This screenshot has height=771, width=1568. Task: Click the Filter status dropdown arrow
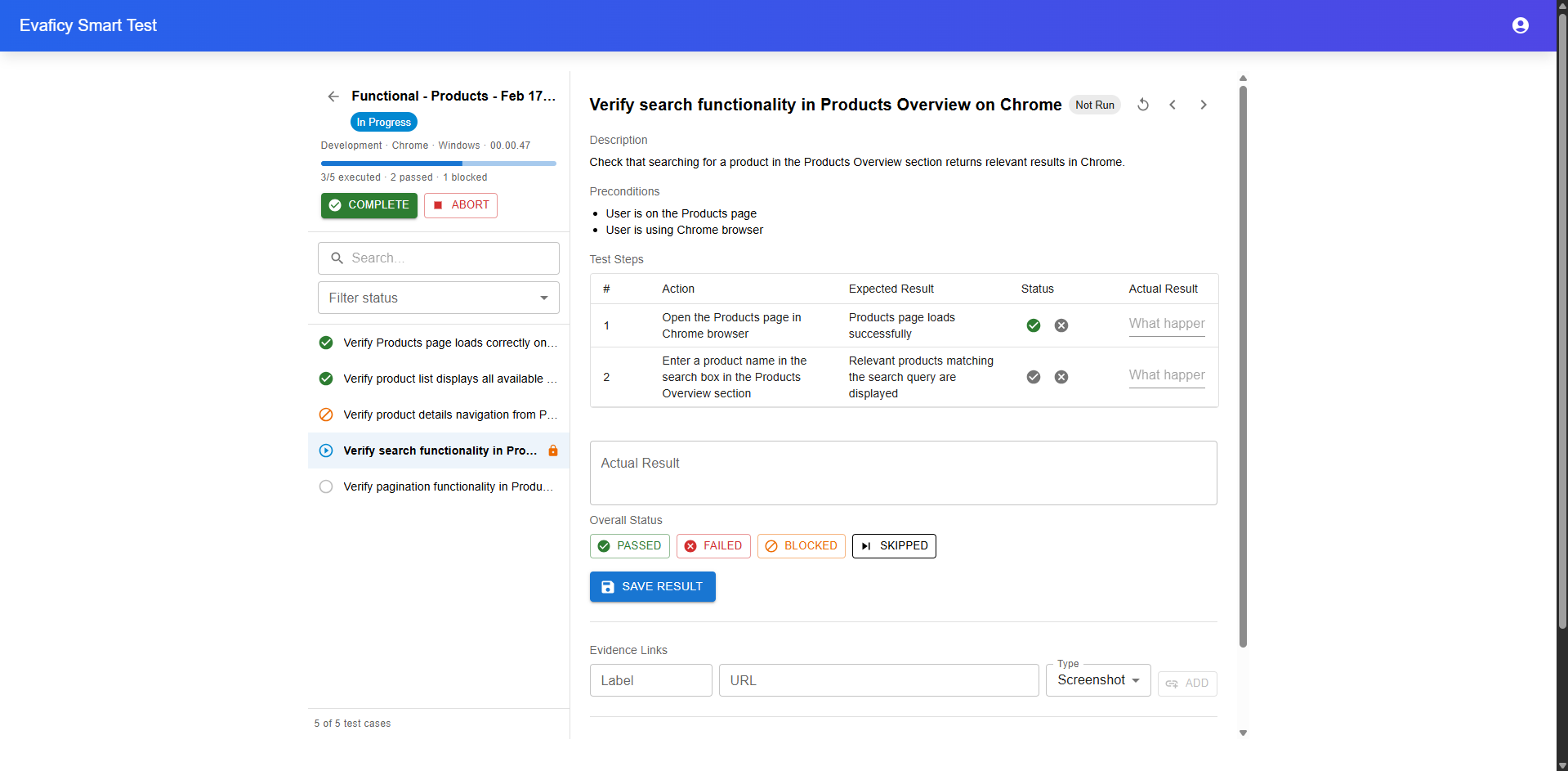click(x=544, y=298)
